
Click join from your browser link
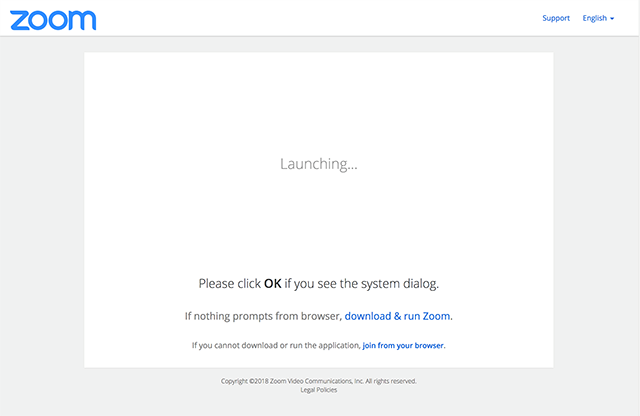[x=403, y=345]
